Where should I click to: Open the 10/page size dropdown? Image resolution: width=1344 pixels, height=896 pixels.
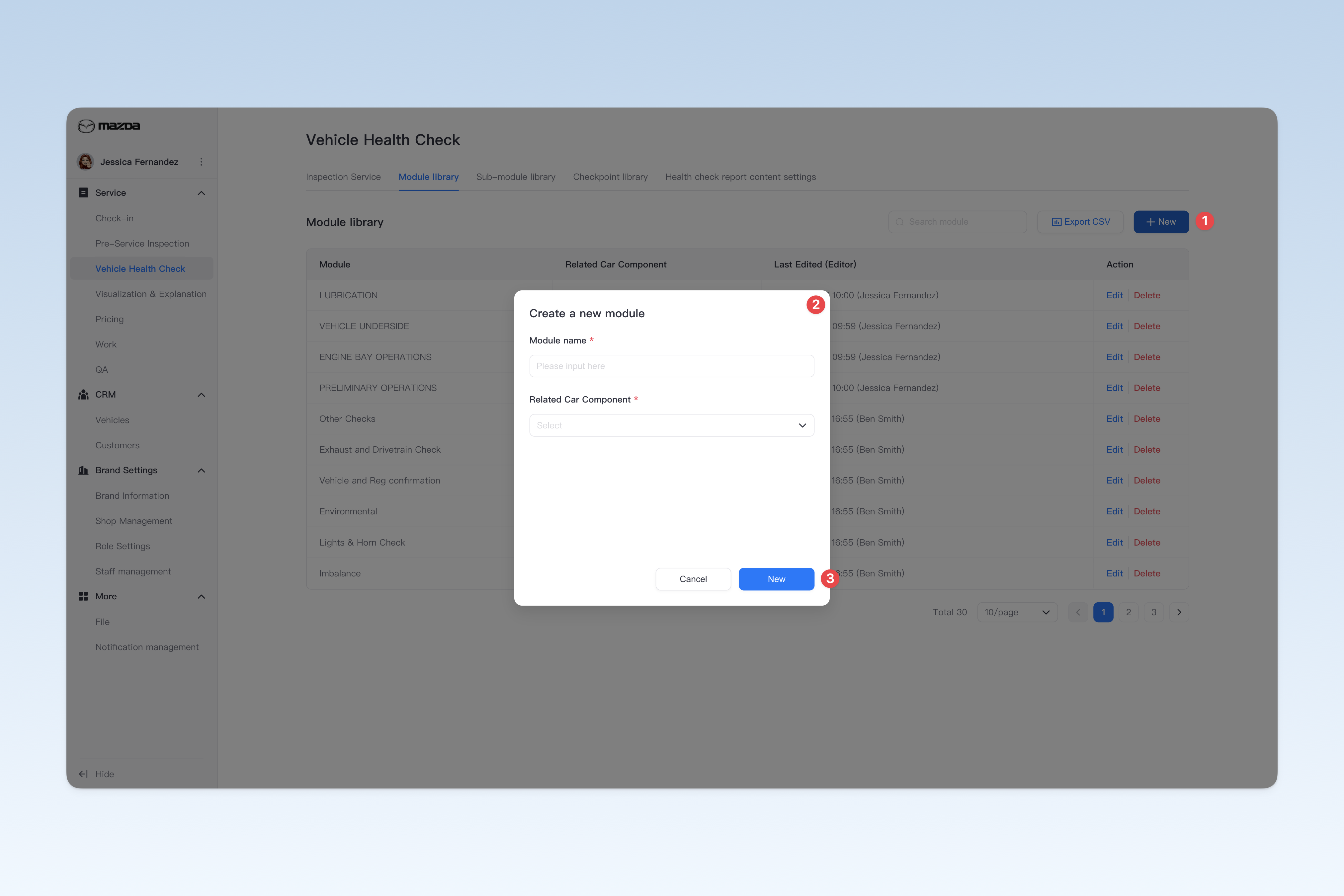click(1018, 612)
